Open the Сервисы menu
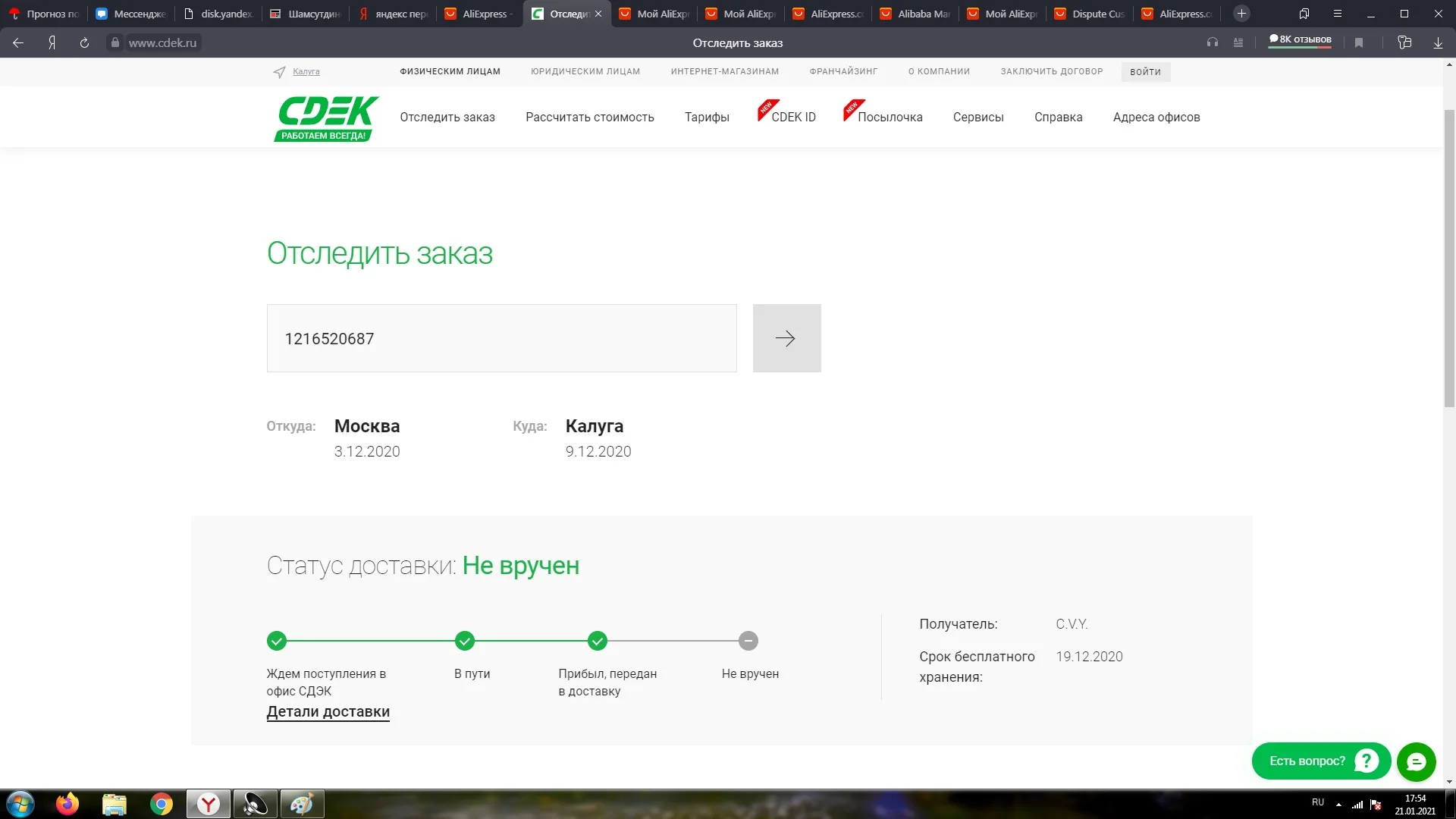This screenshot has width=1456, height=819. pos(978,118)
